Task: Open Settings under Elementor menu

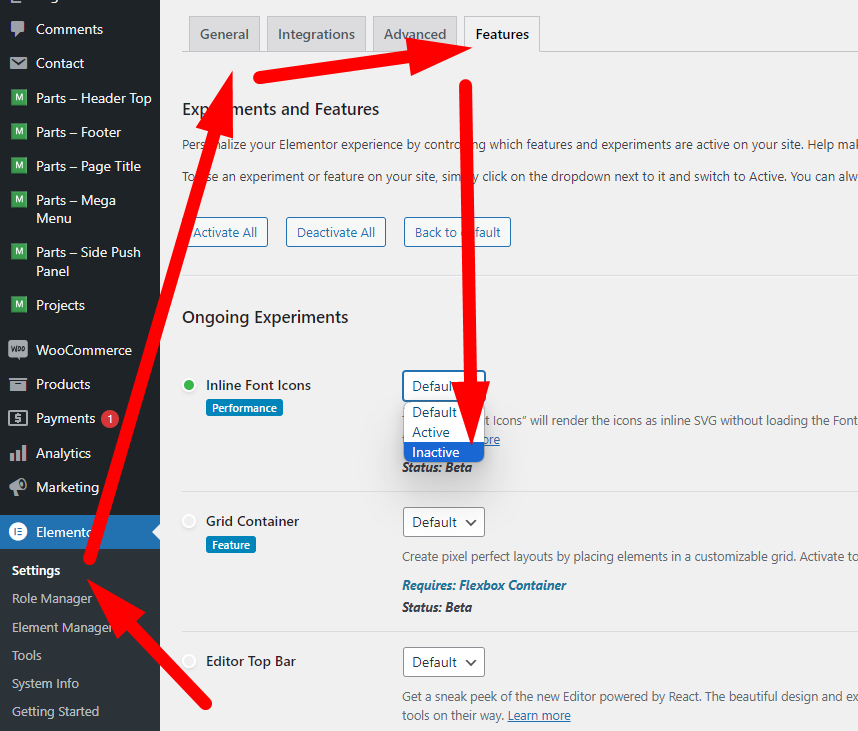Action: [x=36, y=571]
